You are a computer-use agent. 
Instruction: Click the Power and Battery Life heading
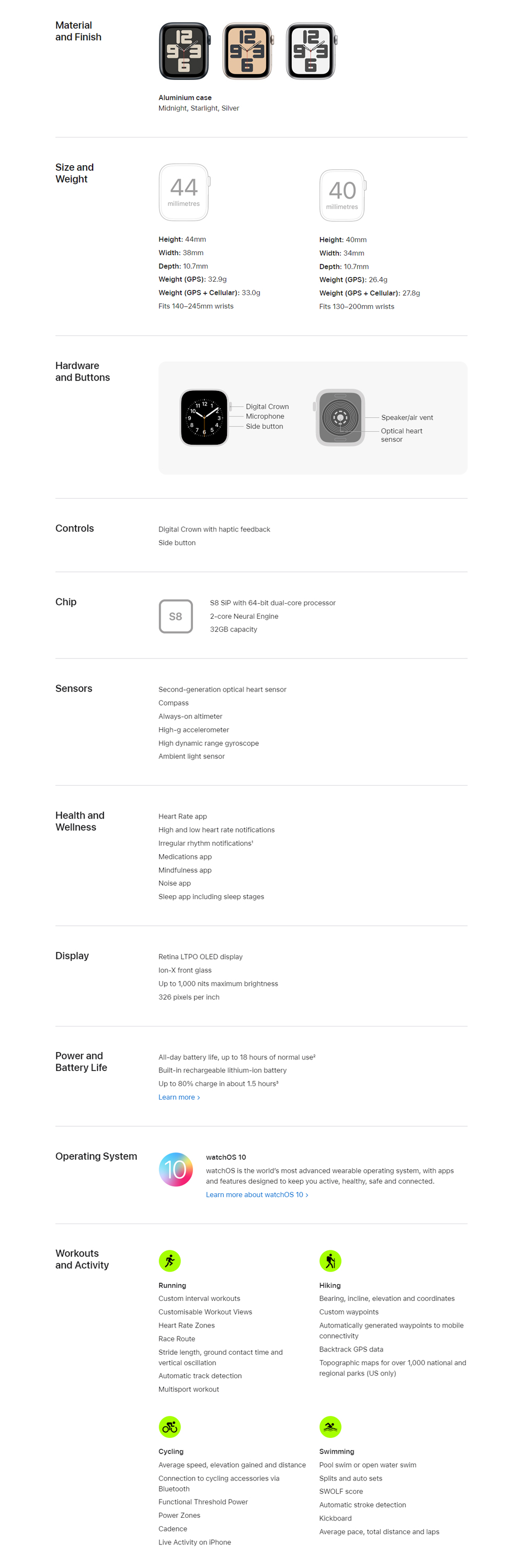tap(81, 1062)
